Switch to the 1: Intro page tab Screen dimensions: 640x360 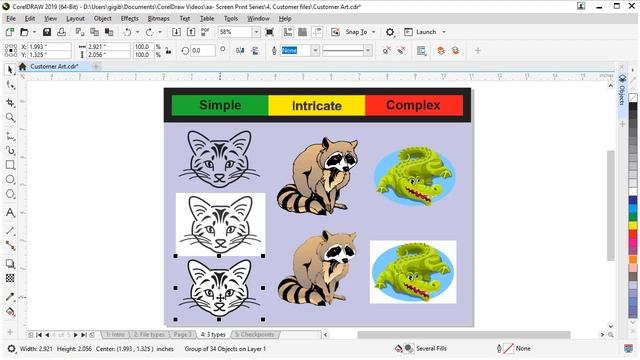(x=115, y=334)
